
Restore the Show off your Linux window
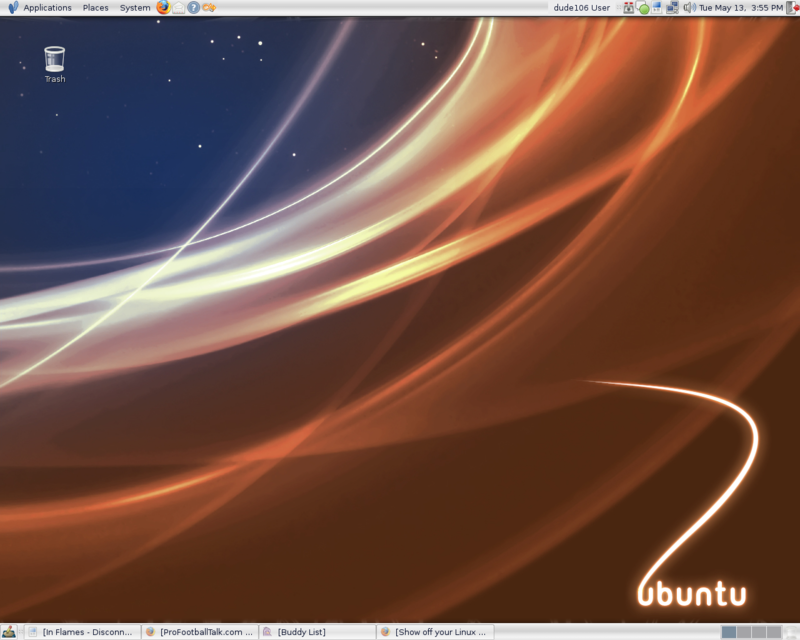(435, 632)
